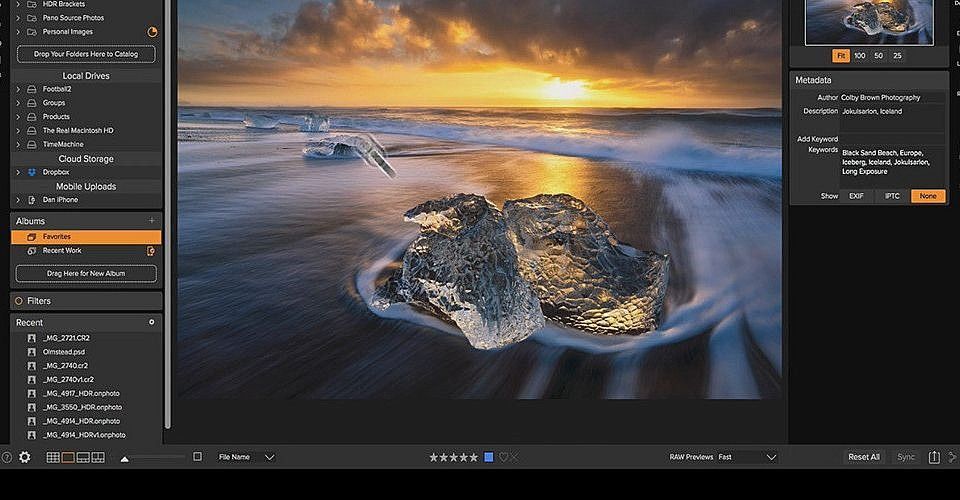Expand the Products drive
The width and height of the screenshot is (960, 500).
18,117
